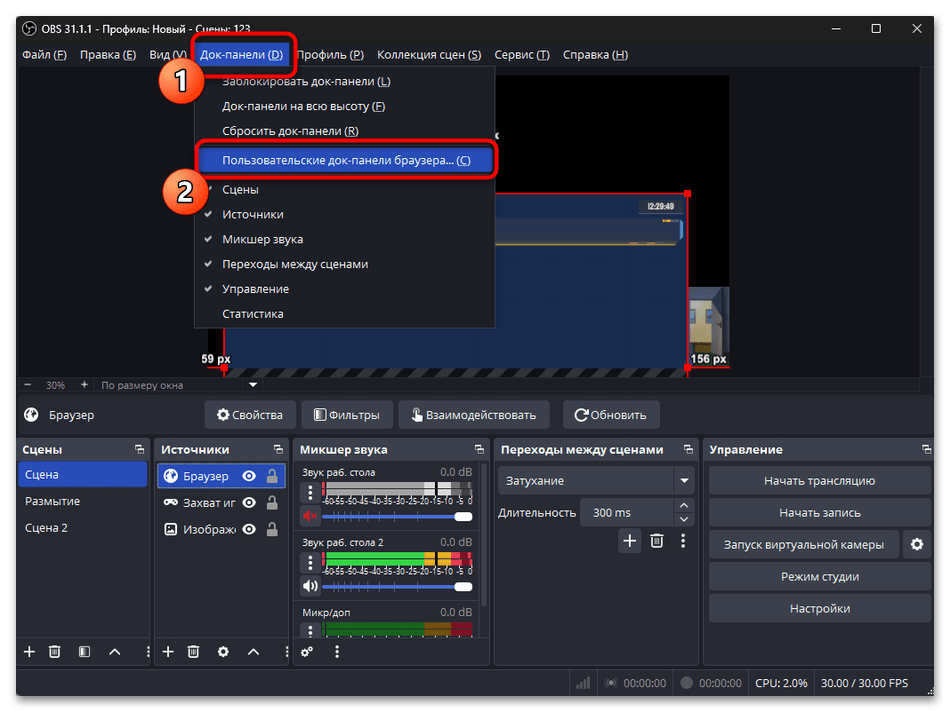Move source up with arrow icon
Image resolution: width=950 pixels, height=712 pixels.
click(253, 652)
